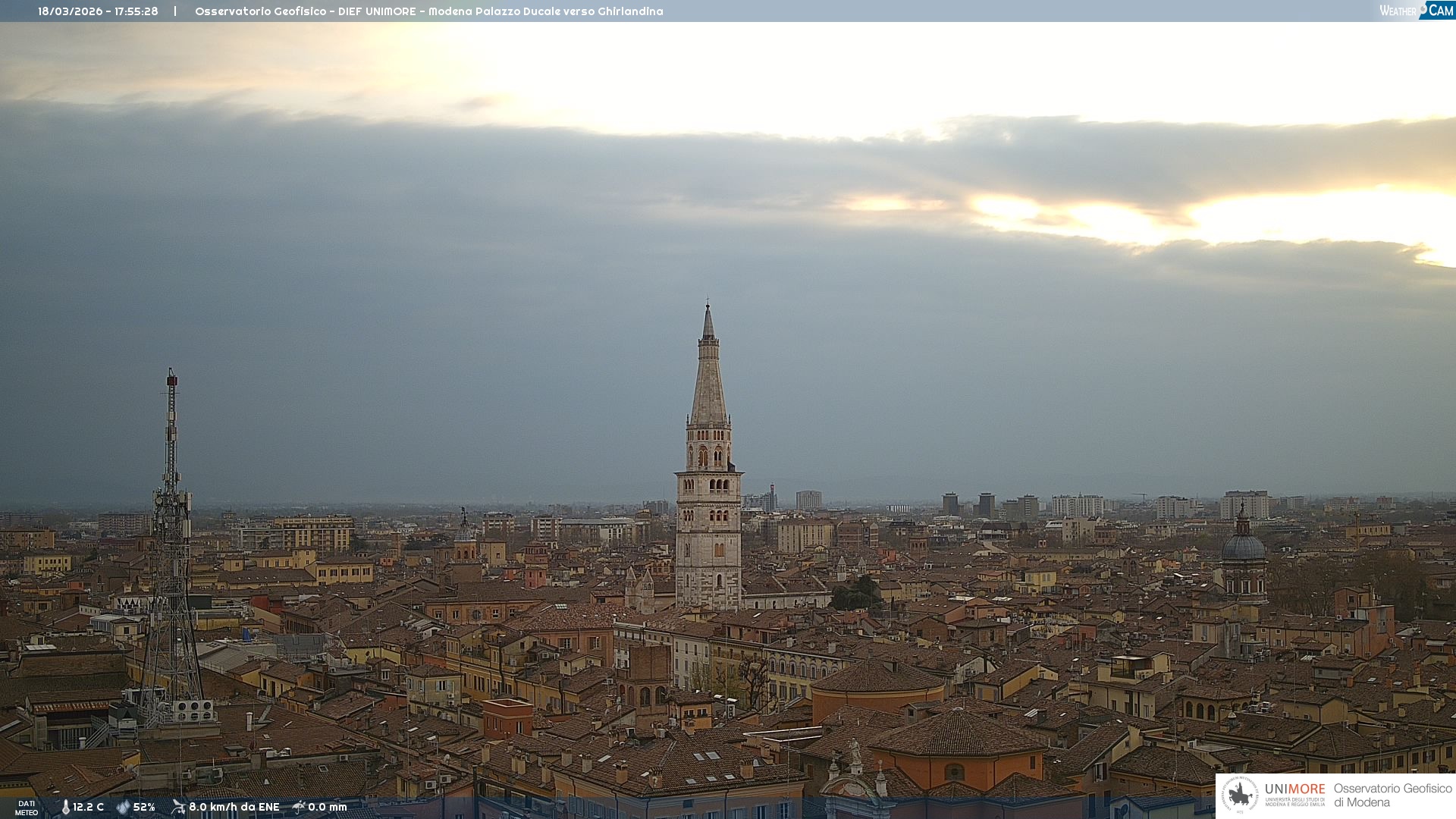Click the rain umbrella icon

click(x=299, y=807)
